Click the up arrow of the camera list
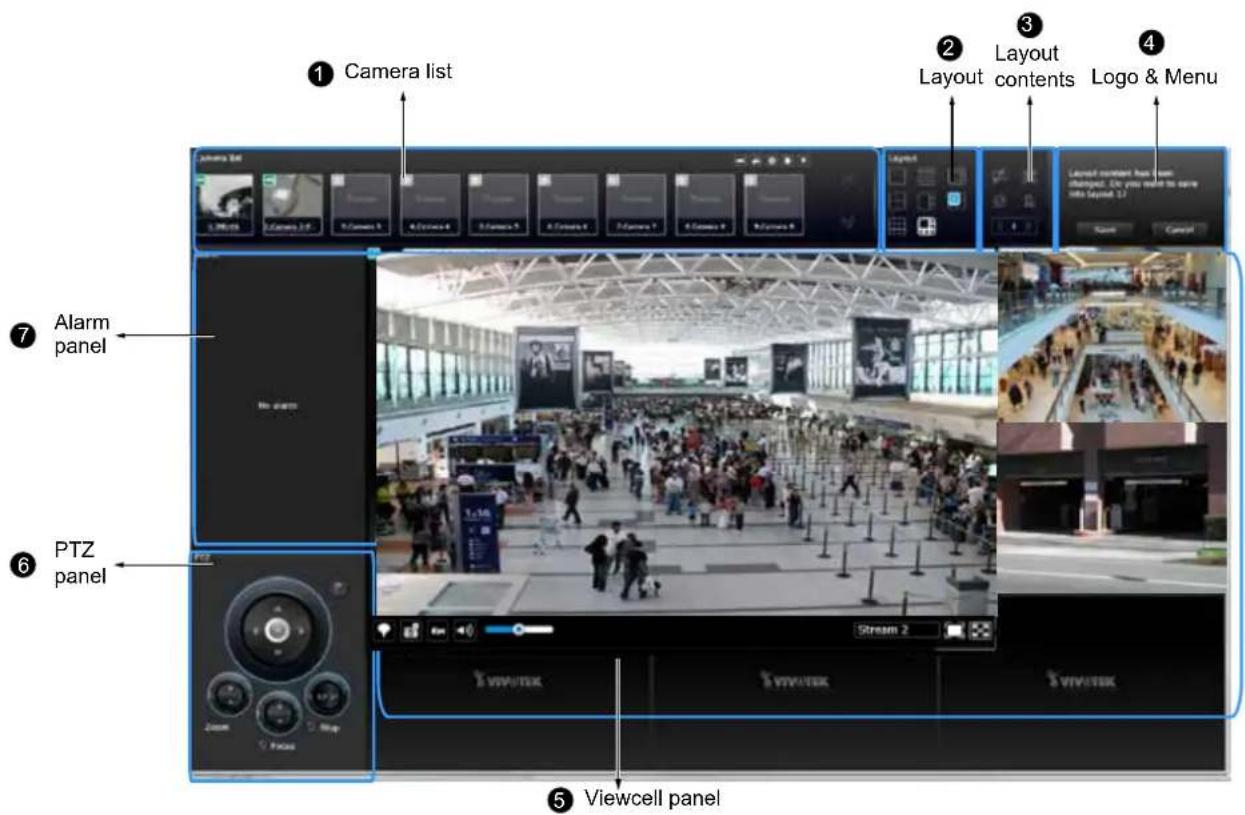The height and width of the screenshot is (815, 1245). 847,181
